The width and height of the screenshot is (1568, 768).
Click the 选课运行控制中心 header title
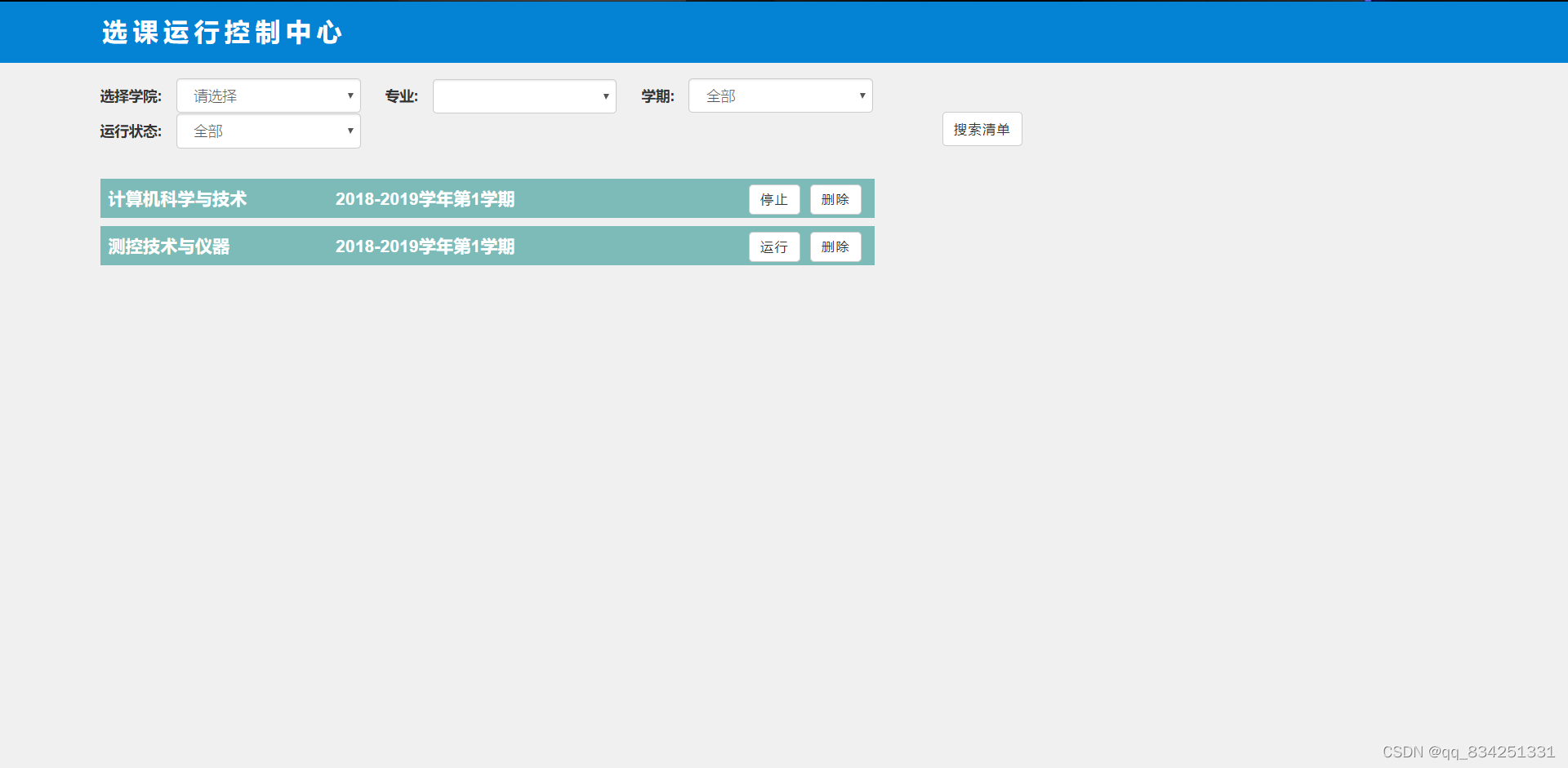tap(222, 32)
